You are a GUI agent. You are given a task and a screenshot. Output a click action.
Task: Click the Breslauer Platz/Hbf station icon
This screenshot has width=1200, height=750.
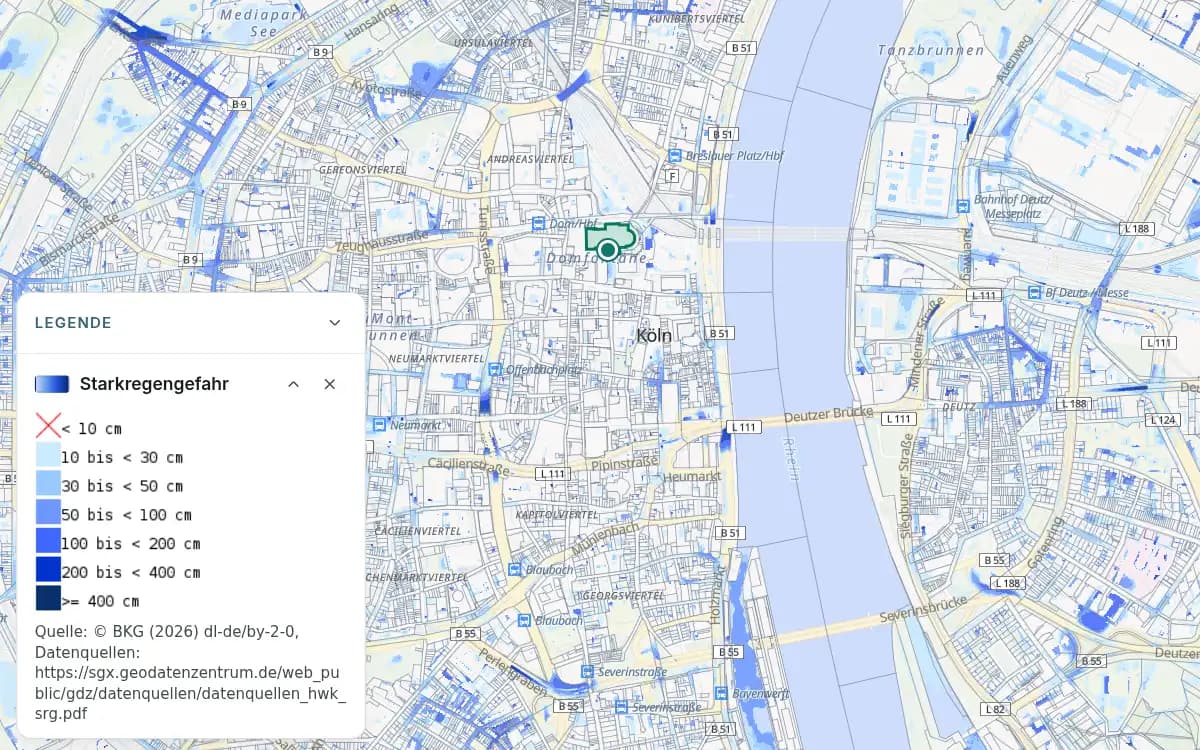tap(675, 157)
